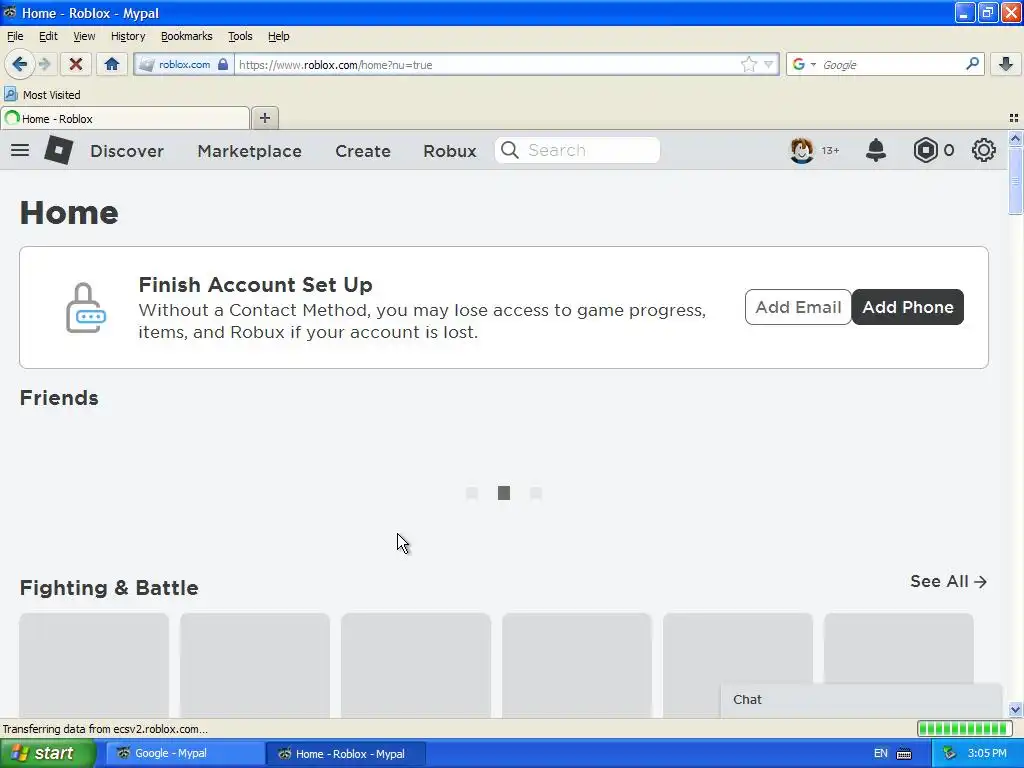Click the Google search input box

(891, 64)
